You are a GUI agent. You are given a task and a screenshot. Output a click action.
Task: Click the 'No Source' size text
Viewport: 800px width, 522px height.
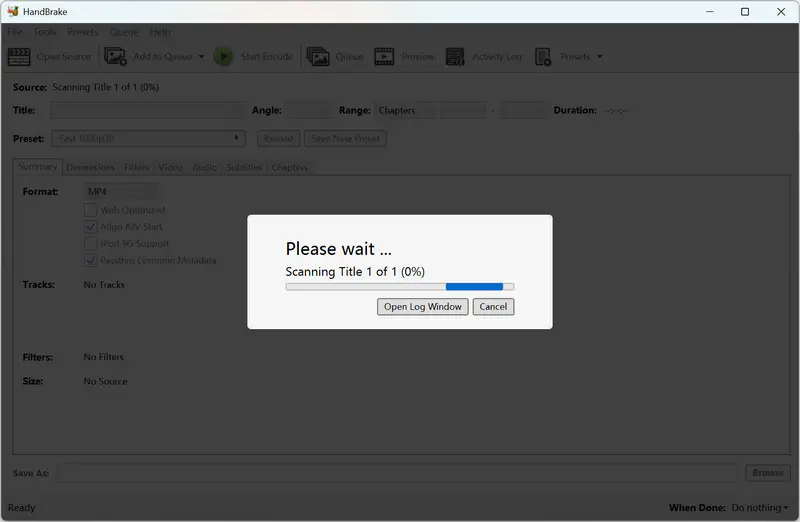point(106,381)
